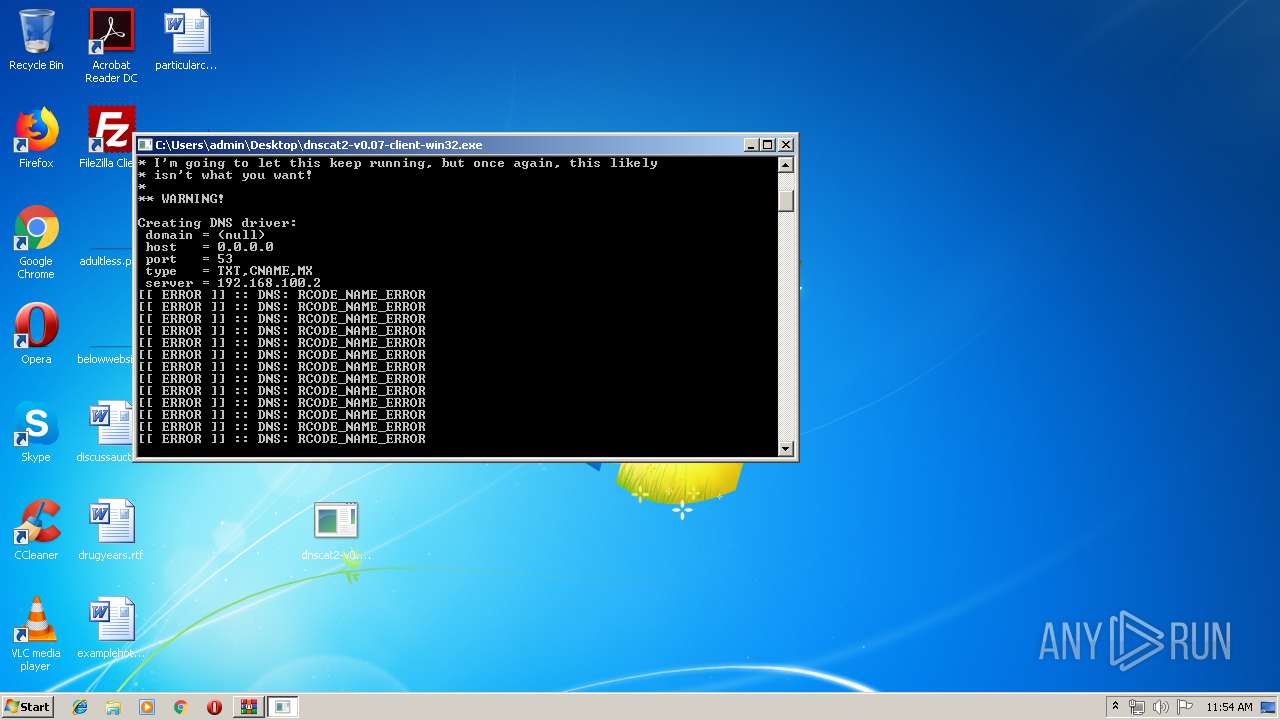This screenshot has height=720, width=1280.
Task: Click the console vertical scrollbar thumb
Action: (786, 199)
